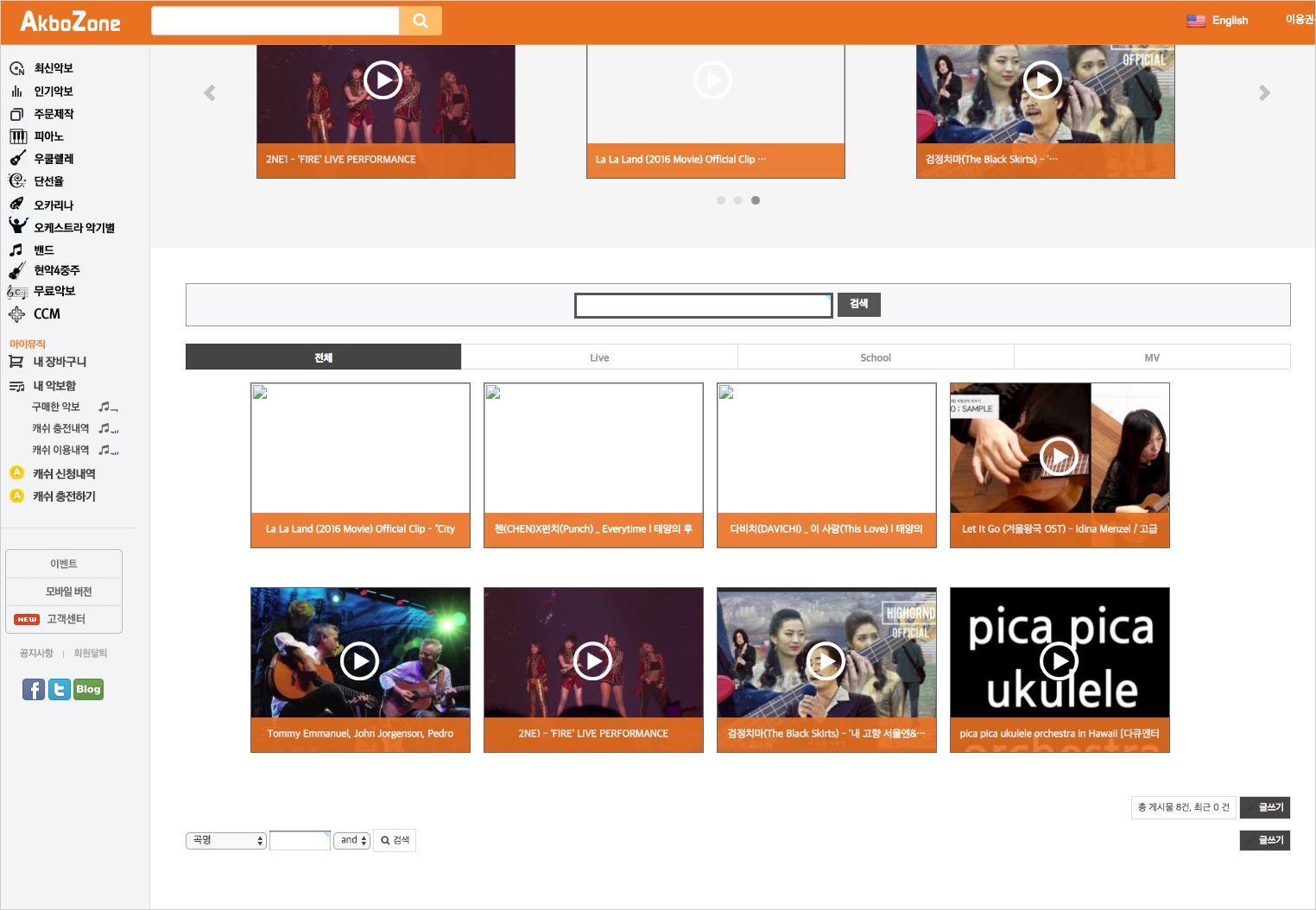
Task: Open the 고객센터 link
Action: click(66, 619)
